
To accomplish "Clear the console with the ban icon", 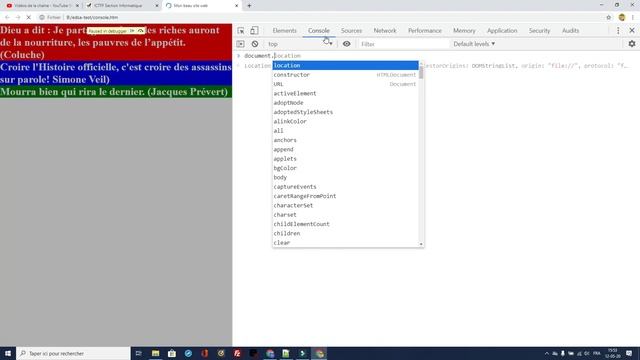I will (255, 44).
